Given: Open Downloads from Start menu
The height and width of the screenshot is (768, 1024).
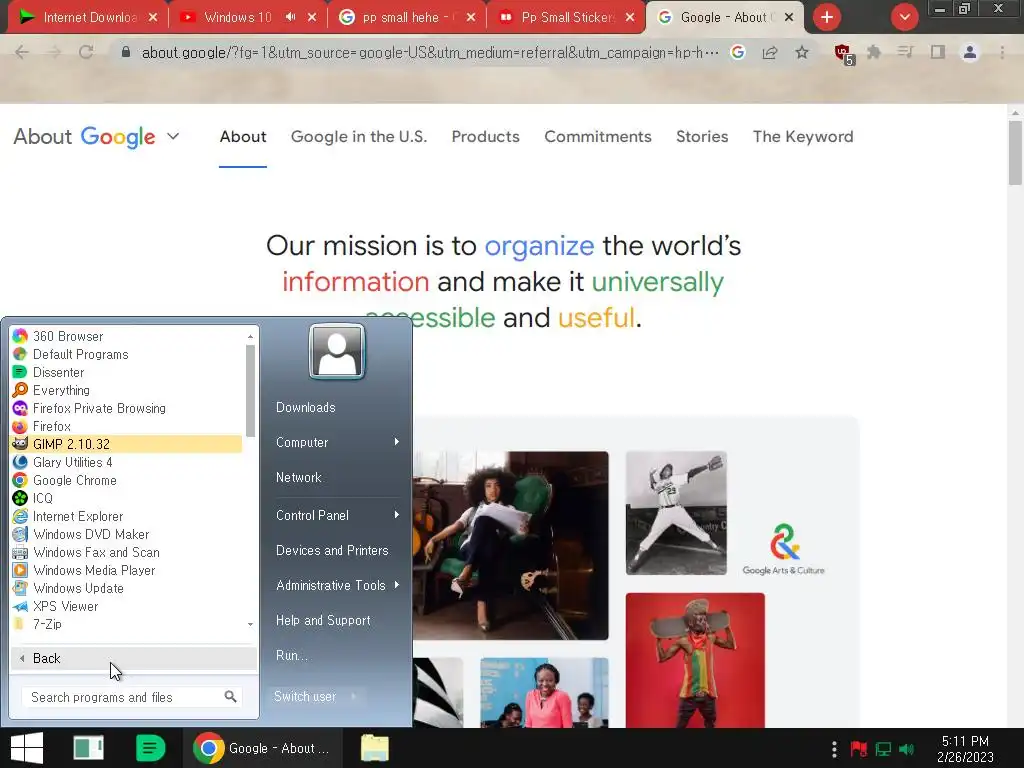Looking at the screenshot, I should coord(306,408).
